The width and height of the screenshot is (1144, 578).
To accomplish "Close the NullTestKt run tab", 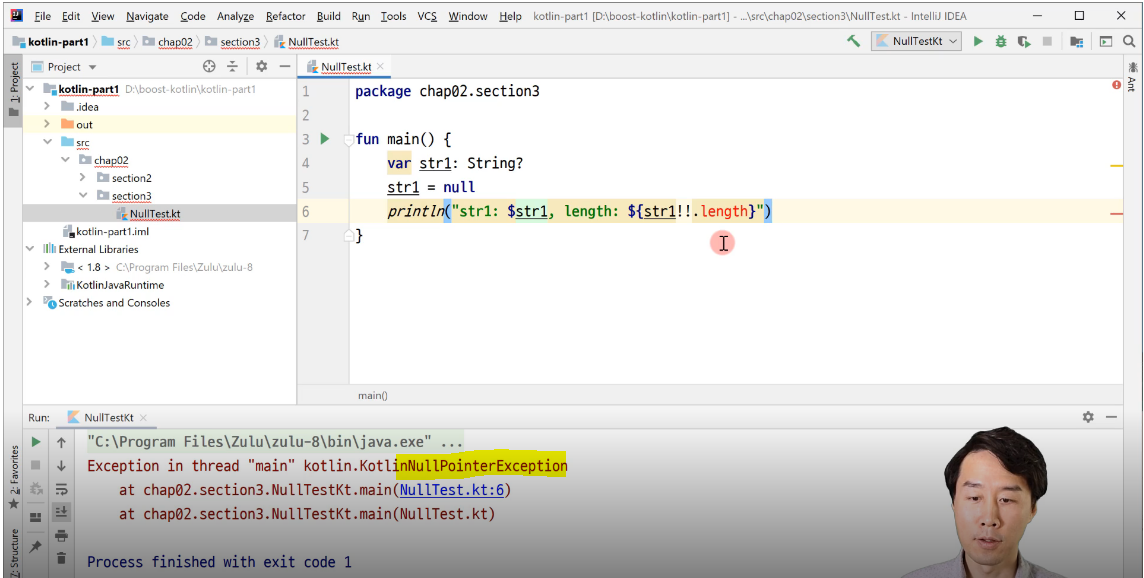I will 143,417.
